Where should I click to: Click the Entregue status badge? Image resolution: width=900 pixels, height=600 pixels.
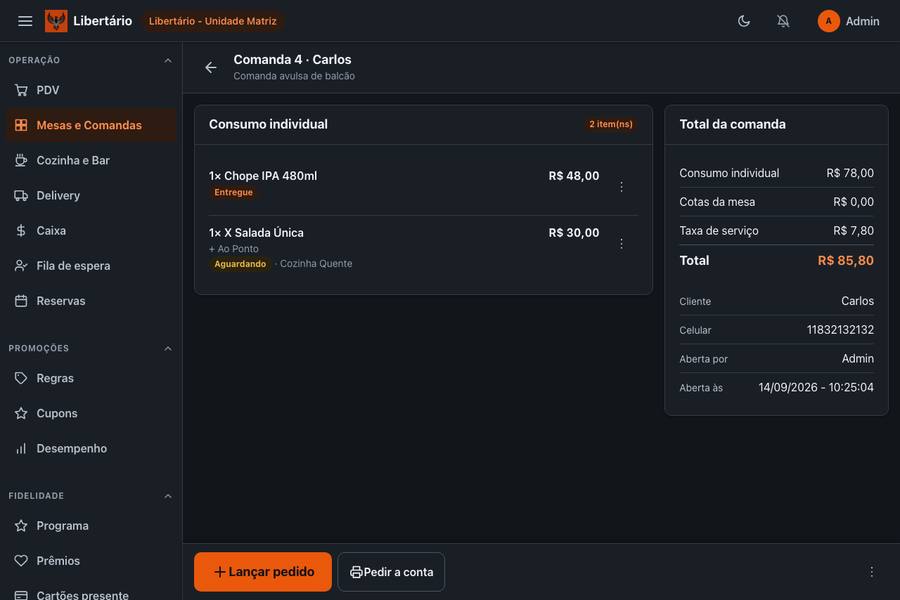[234, 192]
